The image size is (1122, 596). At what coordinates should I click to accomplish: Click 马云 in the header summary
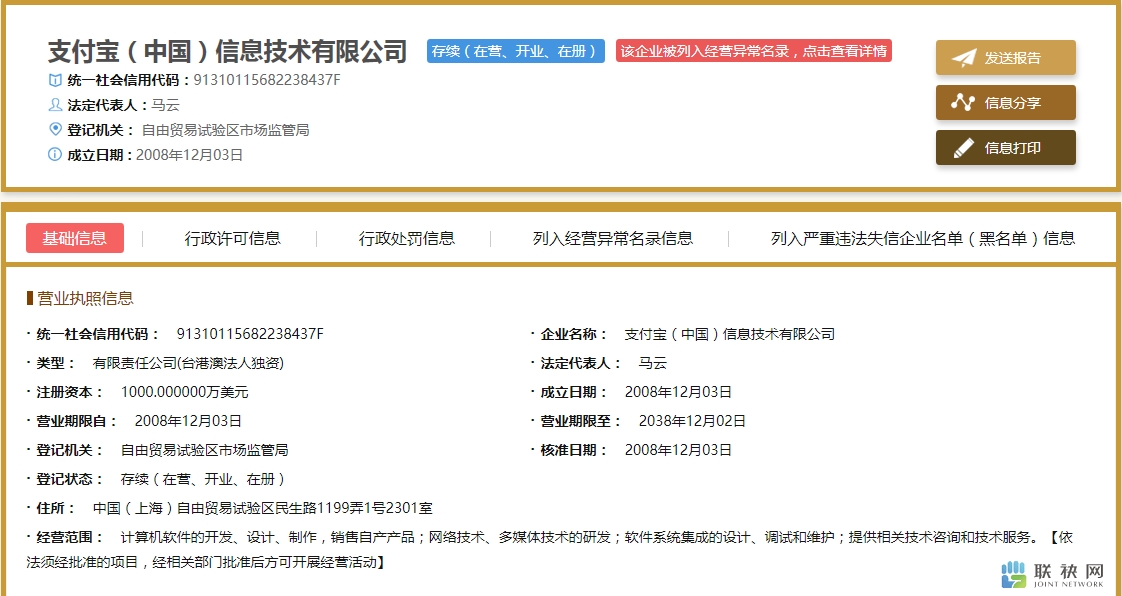tap(165, 105)
